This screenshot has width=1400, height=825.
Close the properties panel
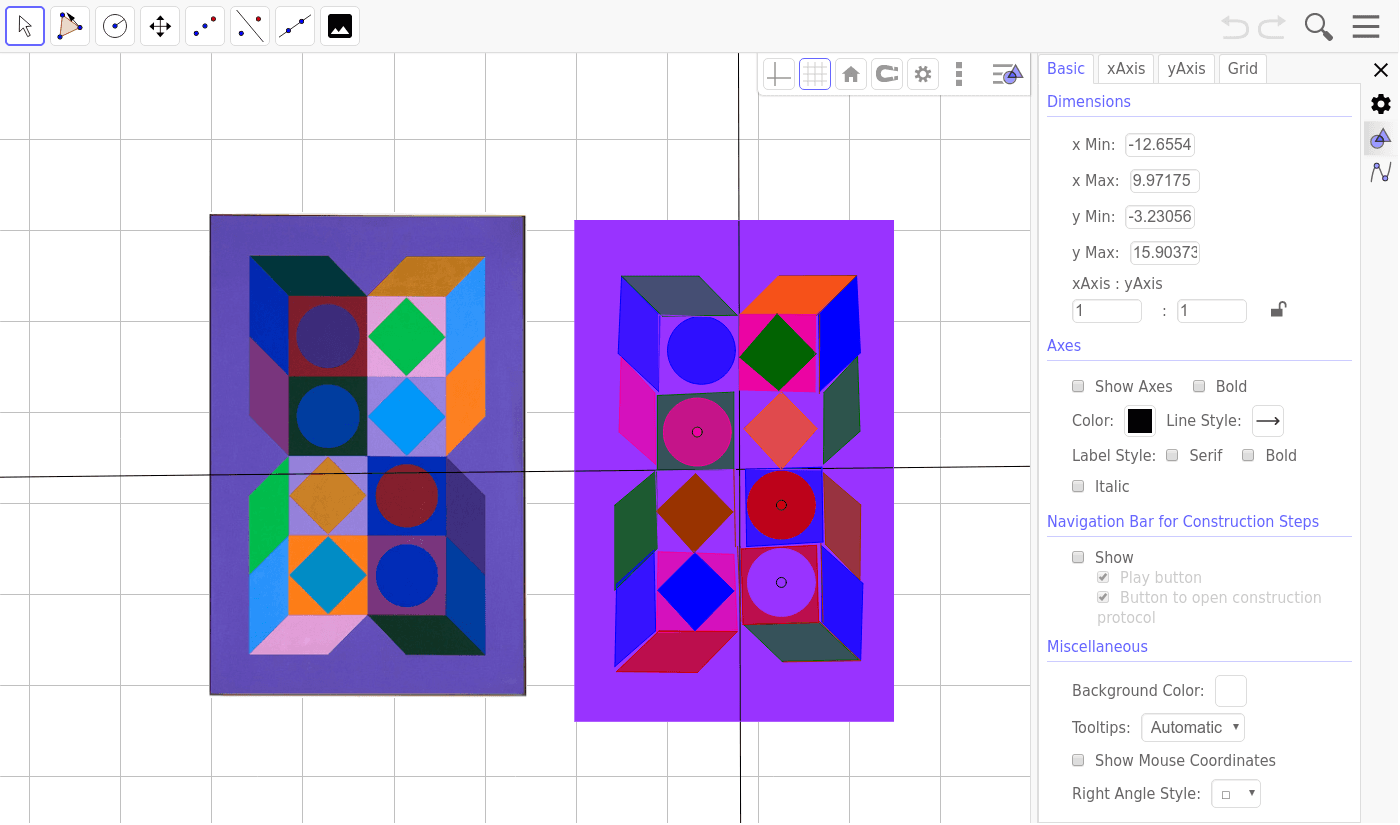[1381, 70]
